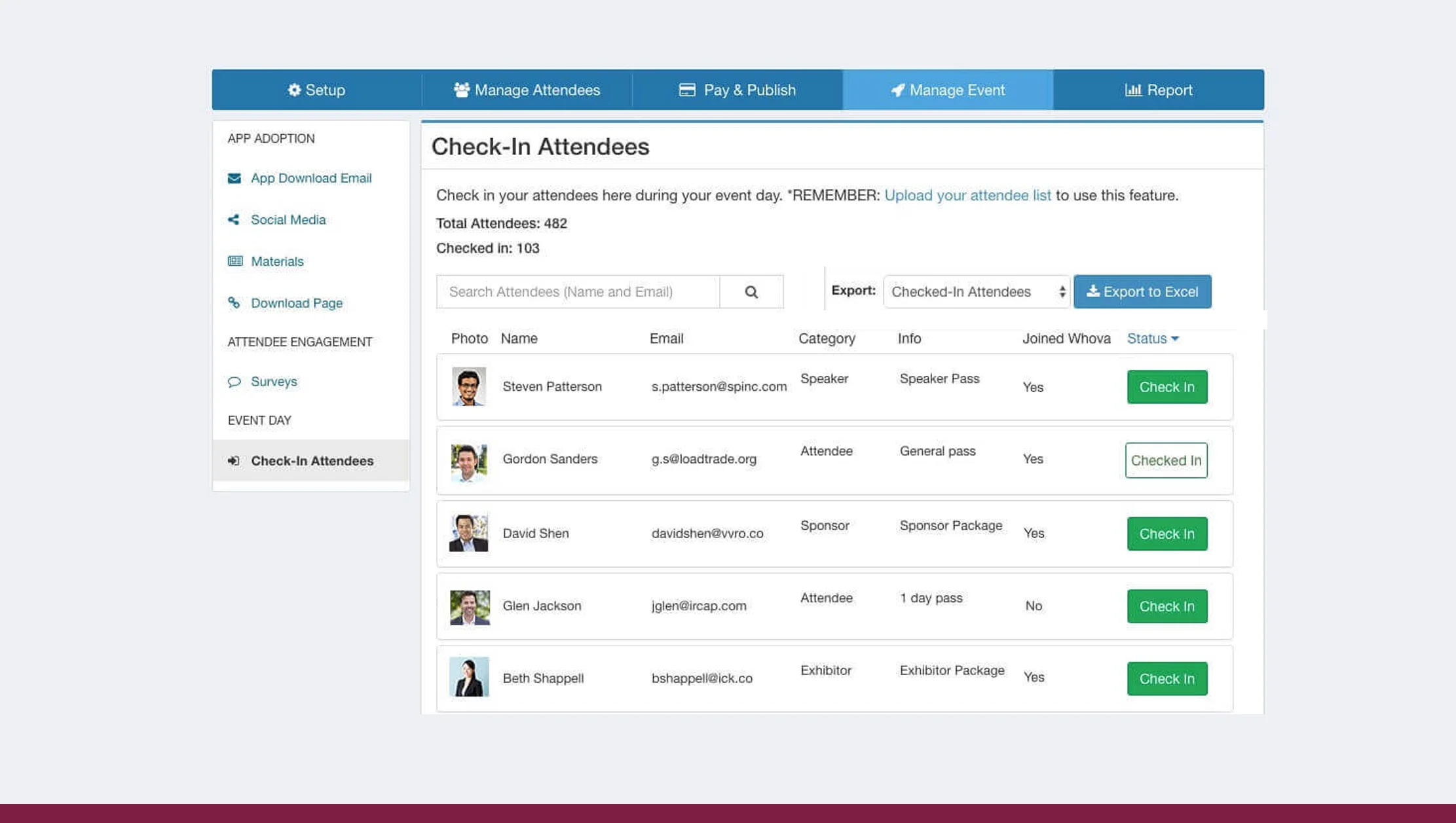1456x823 pixels.
Task: Open the Export attendees dropdown
Action: coord(976,291)
